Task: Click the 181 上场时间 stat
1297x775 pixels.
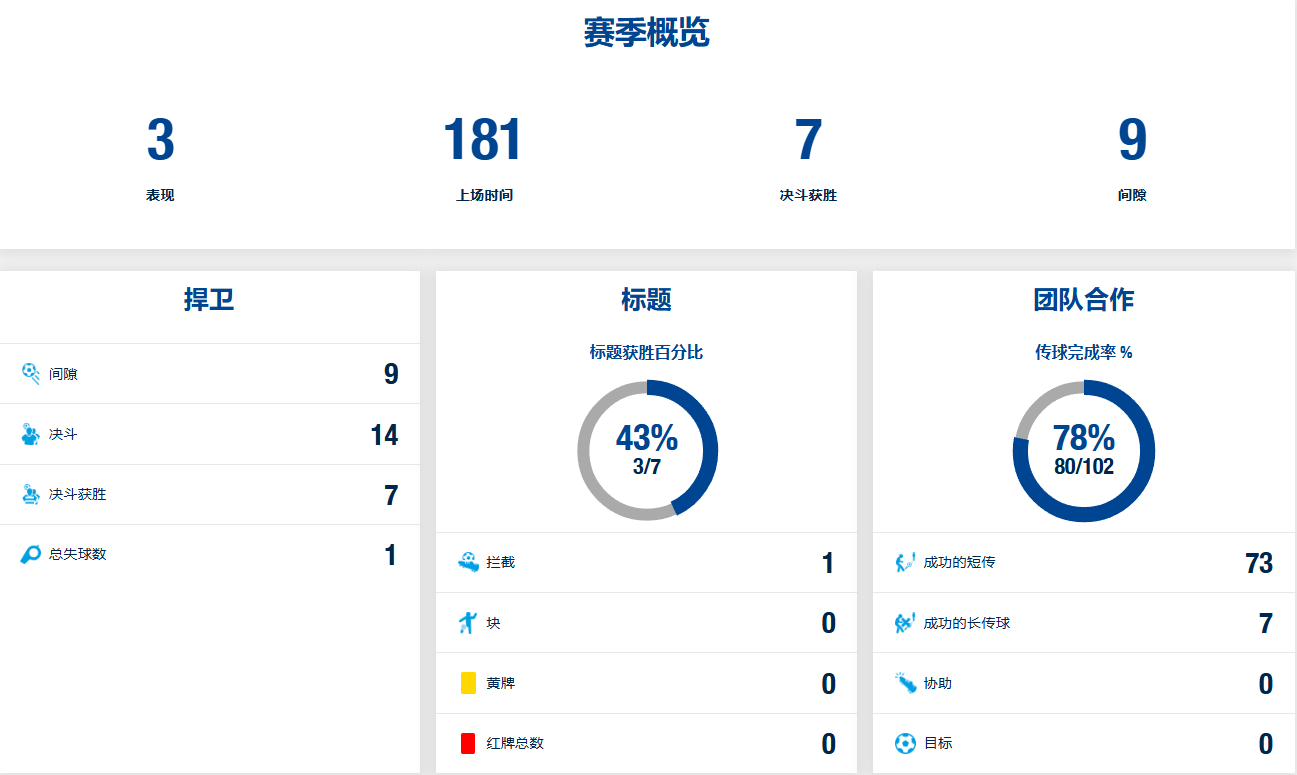Action: pos(483,140)
